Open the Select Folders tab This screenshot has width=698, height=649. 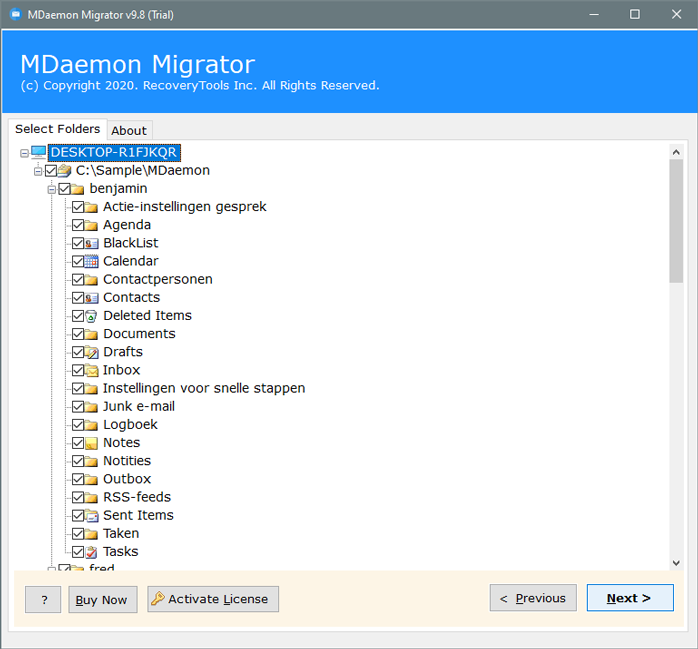pos(58,130)
